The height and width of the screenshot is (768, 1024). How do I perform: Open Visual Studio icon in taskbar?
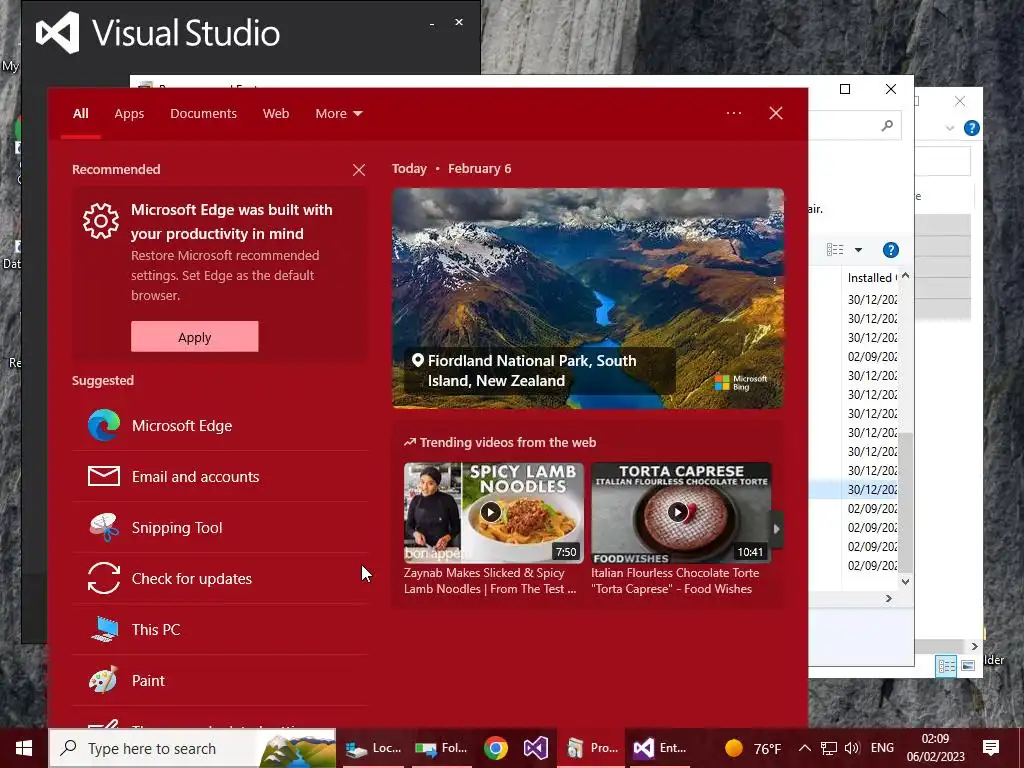[536, 748]
